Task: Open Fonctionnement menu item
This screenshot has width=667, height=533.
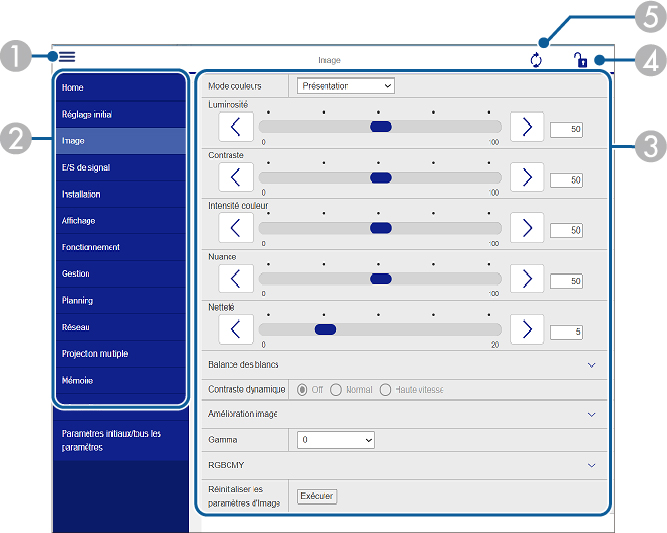Action: 121,247
